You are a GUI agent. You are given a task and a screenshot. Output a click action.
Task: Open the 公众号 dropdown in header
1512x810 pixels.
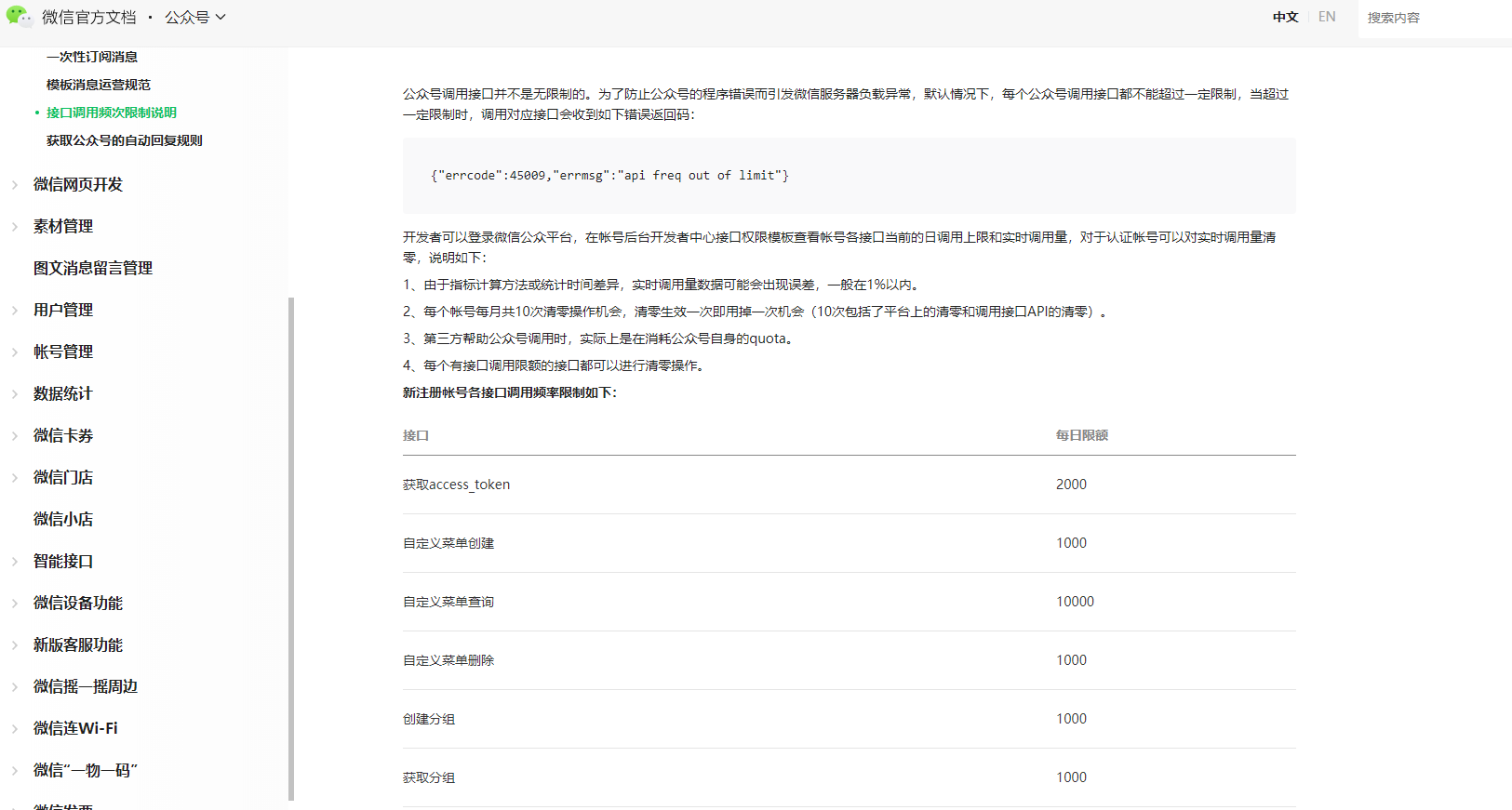tap(195, 18)
